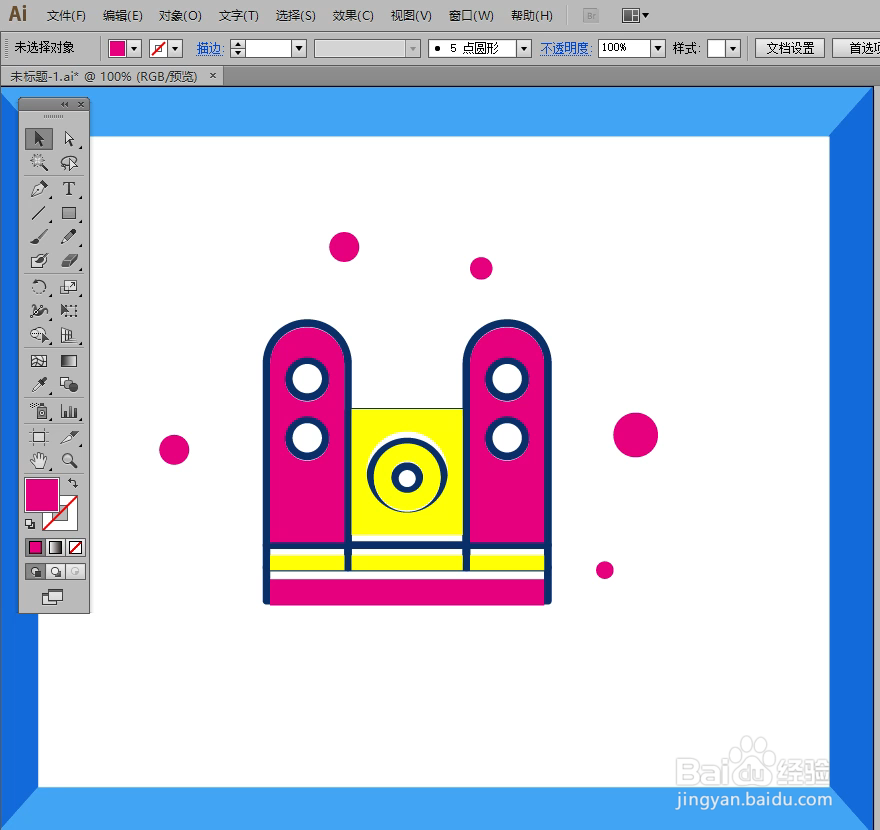
Task: Reset to default fill and stroke
Action: [30, 524]
